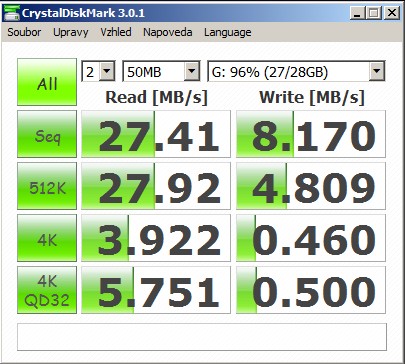Select the Seq write result 8.170
405x364 pixels.
pyautogui.click(x=311, y=134)
